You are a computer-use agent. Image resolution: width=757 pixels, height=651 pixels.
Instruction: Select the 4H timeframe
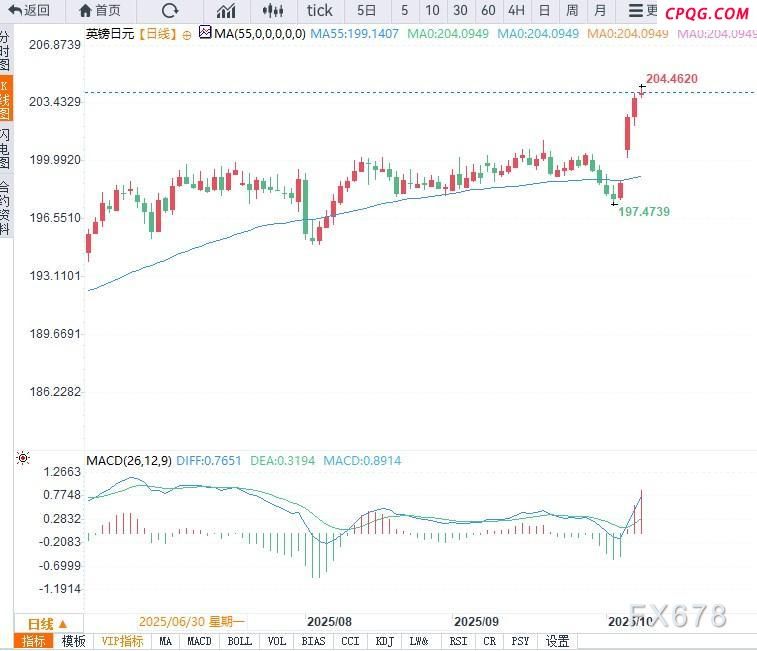coord(516,11)
